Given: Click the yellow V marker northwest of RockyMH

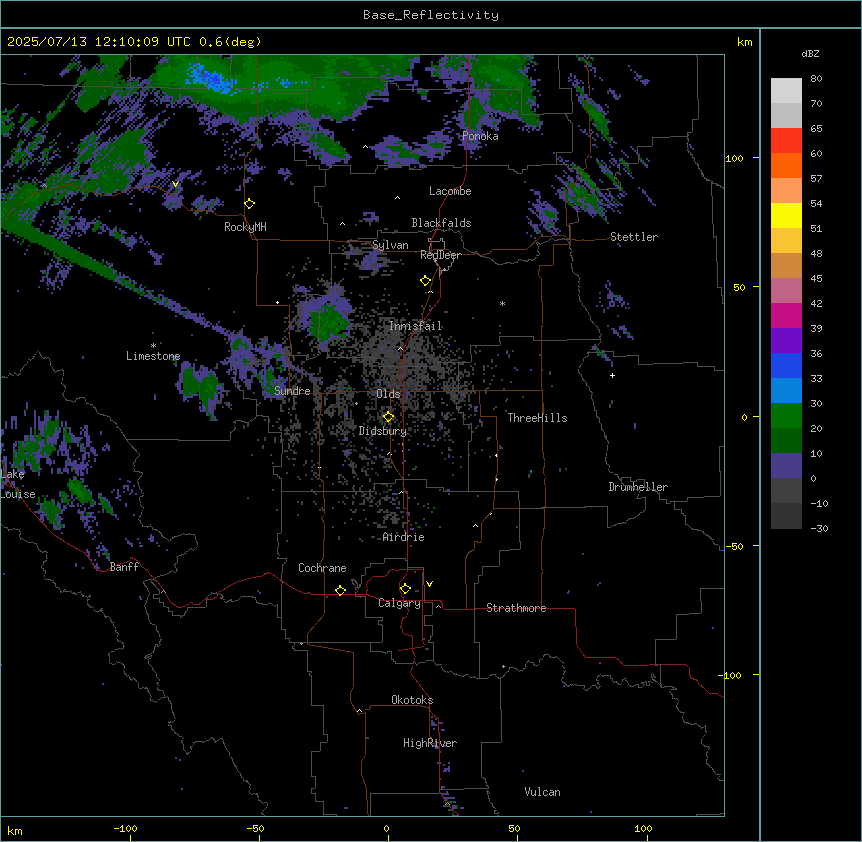Looking at the screenshot, I should [x=175, y=184].
